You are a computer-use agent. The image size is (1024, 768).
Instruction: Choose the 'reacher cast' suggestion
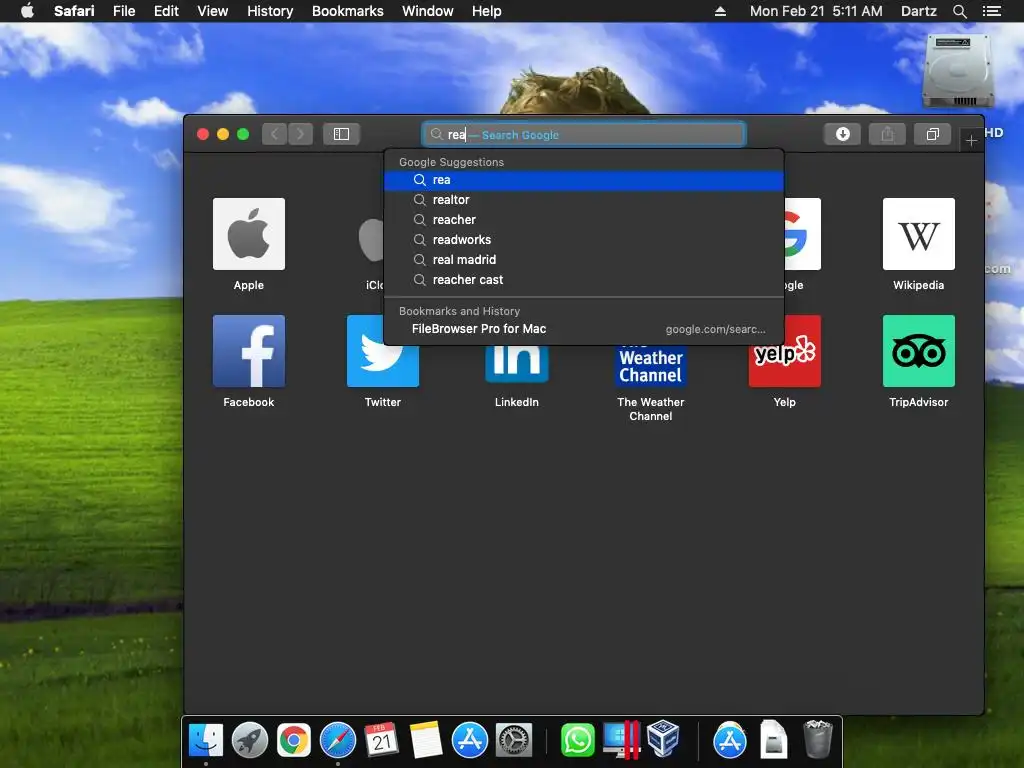coord(584,280)
